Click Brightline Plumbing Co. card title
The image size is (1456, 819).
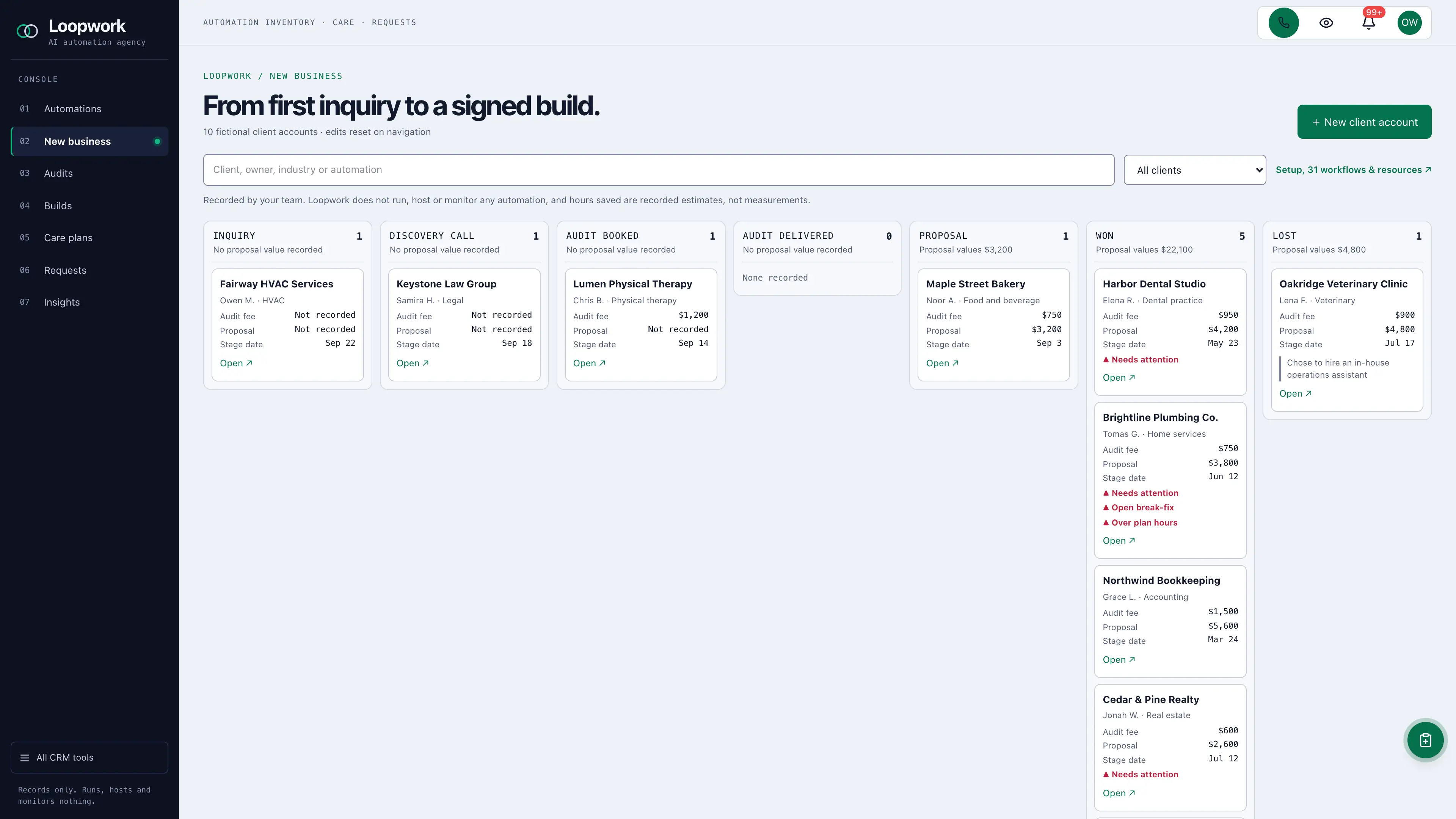(1160, 418)
